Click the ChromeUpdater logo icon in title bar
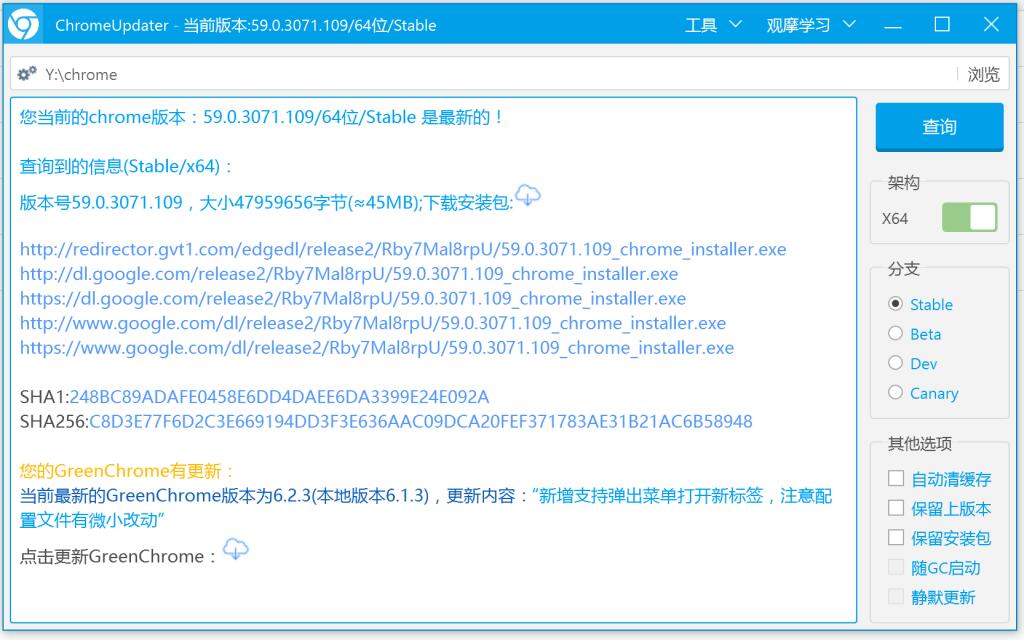Screen dimensions: 1024x640 [24, 25]
